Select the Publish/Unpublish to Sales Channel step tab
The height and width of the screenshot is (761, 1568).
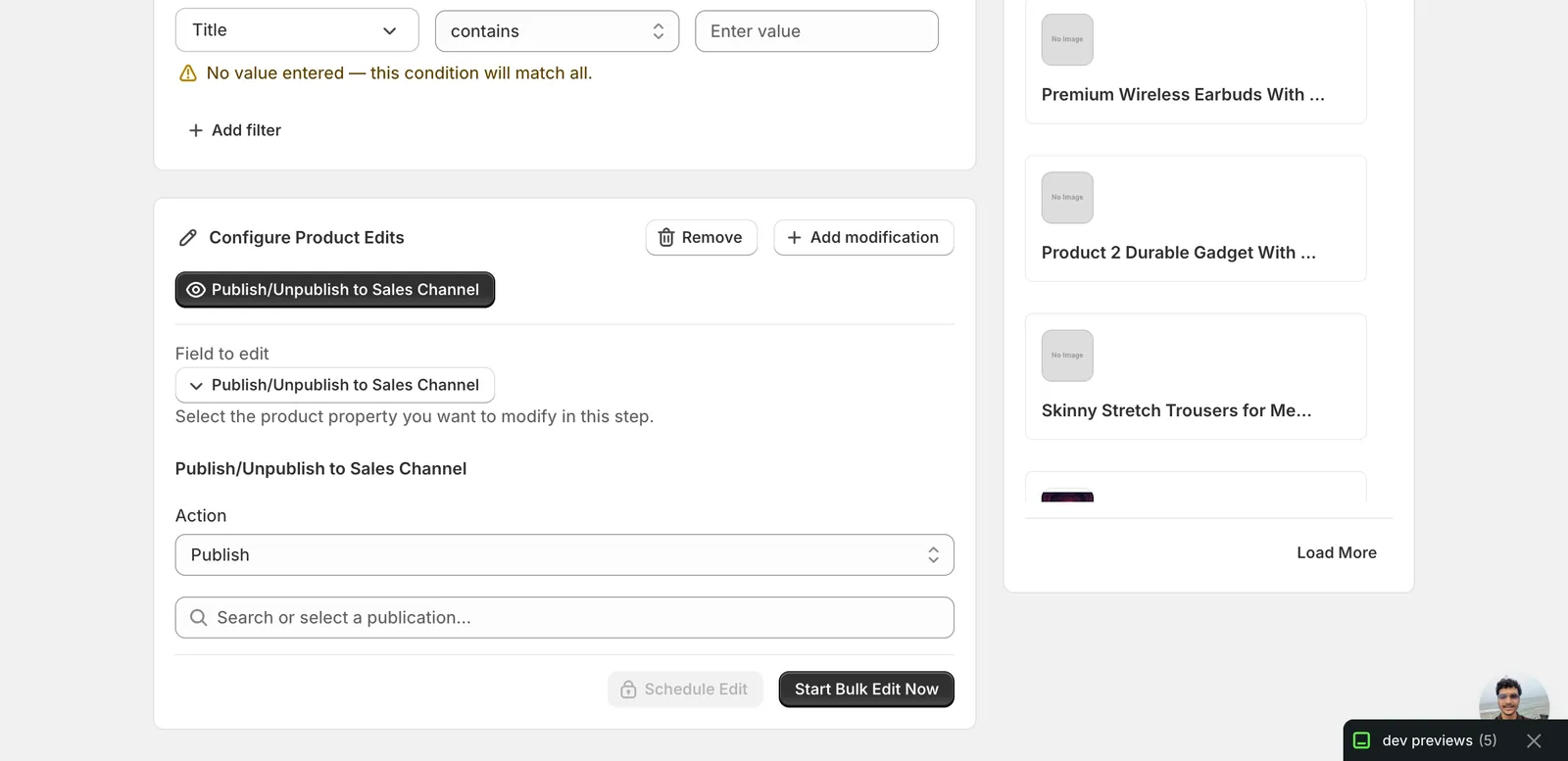click(x=335, y=290)
